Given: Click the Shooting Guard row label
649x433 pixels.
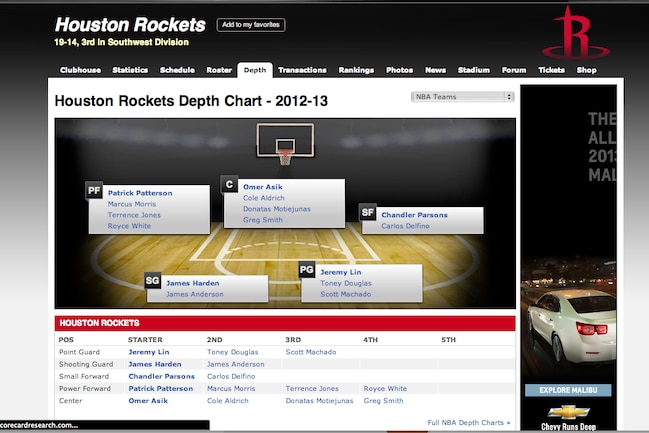Looking at the screenshot, I should [x=86, y=364].
